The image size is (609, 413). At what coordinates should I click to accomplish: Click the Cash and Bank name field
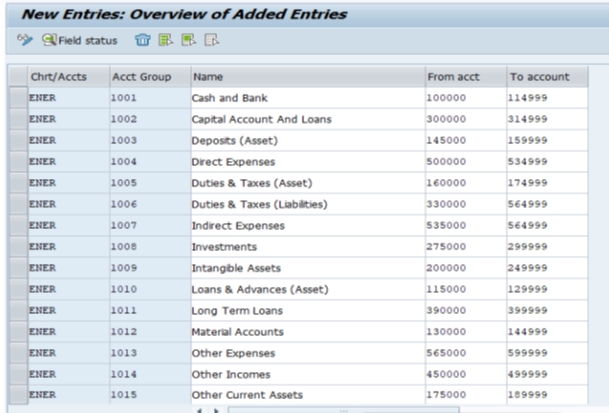click(x=308, y=98)
